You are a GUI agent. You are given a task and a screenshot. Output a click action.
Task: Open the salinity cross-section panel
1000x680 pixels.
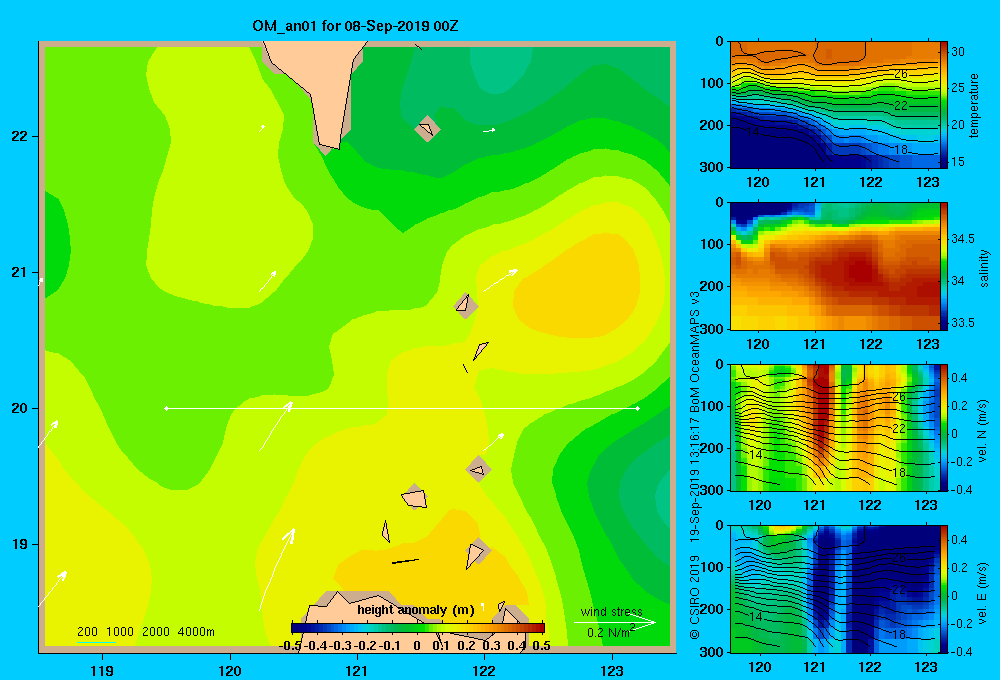pyautogui.click(x=834, y=266)
